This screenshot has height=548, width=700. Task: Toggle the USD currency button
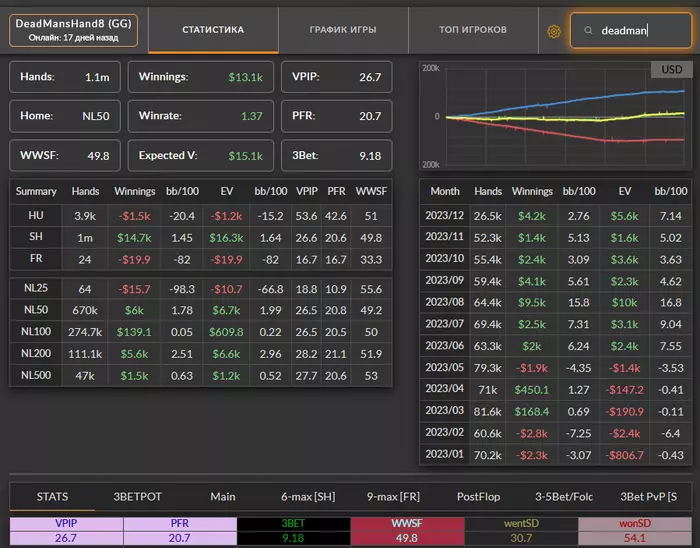pos(671,70)
